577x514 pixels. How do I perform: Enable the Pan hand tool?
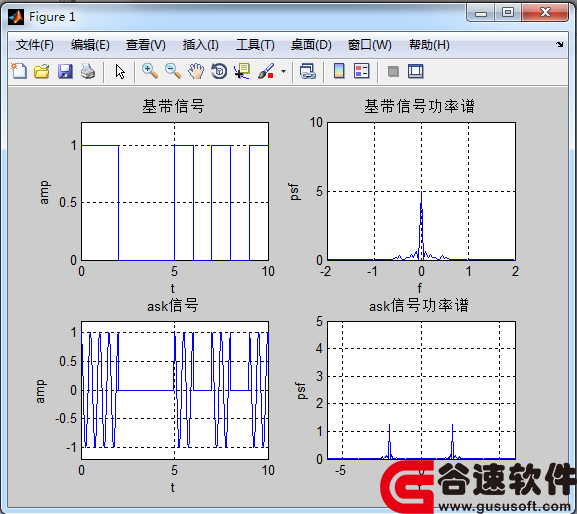(196, 71)
